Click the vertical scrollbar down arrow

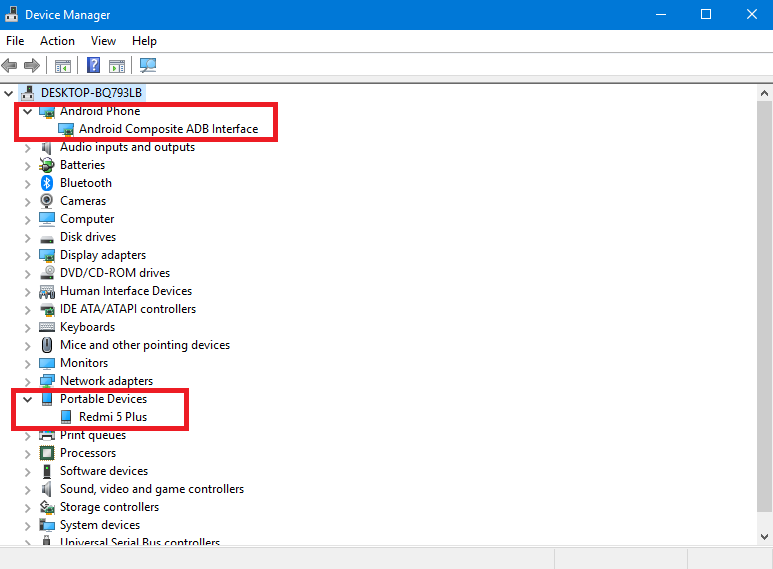point(764,537)
